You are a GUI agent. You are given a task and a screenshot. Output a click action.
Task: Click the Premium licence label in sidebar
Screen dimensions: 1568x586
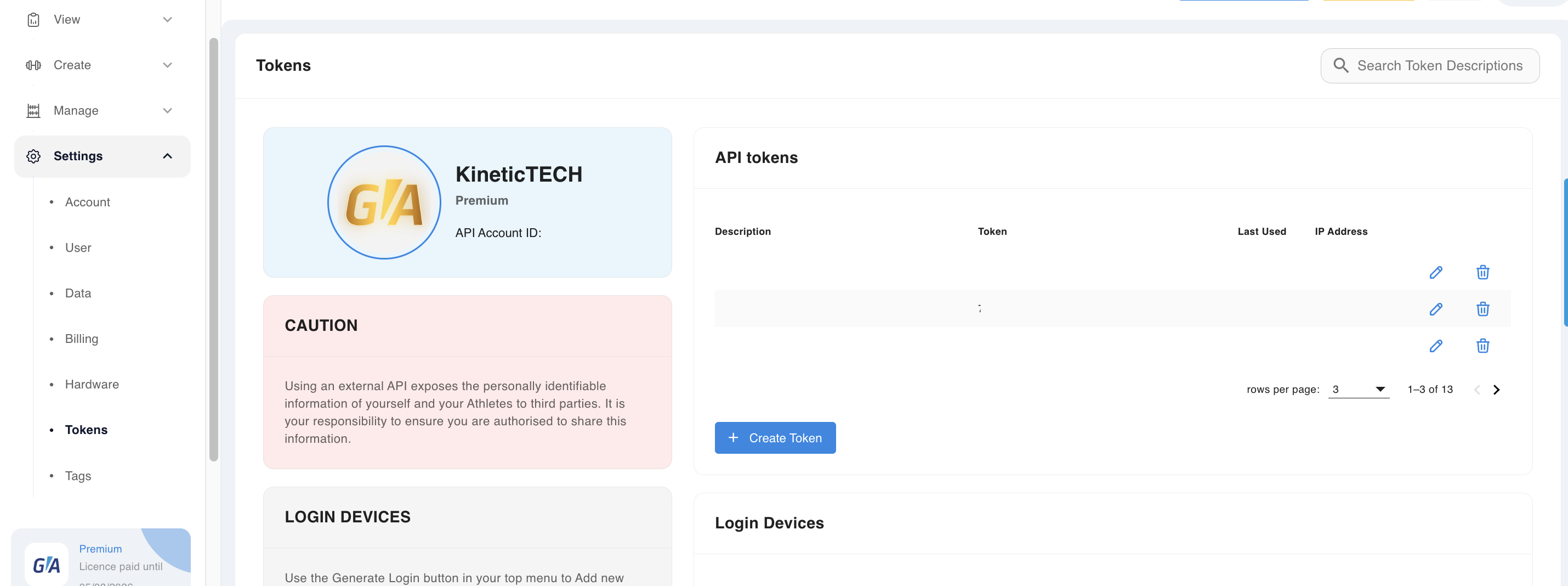pos(100,549)
